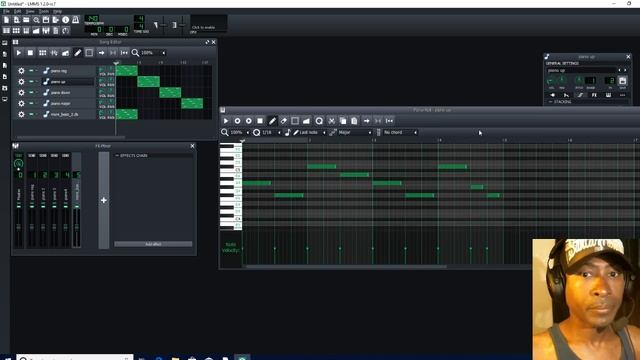Add beat/bassline track in Song Editor

tap(42, 53)
